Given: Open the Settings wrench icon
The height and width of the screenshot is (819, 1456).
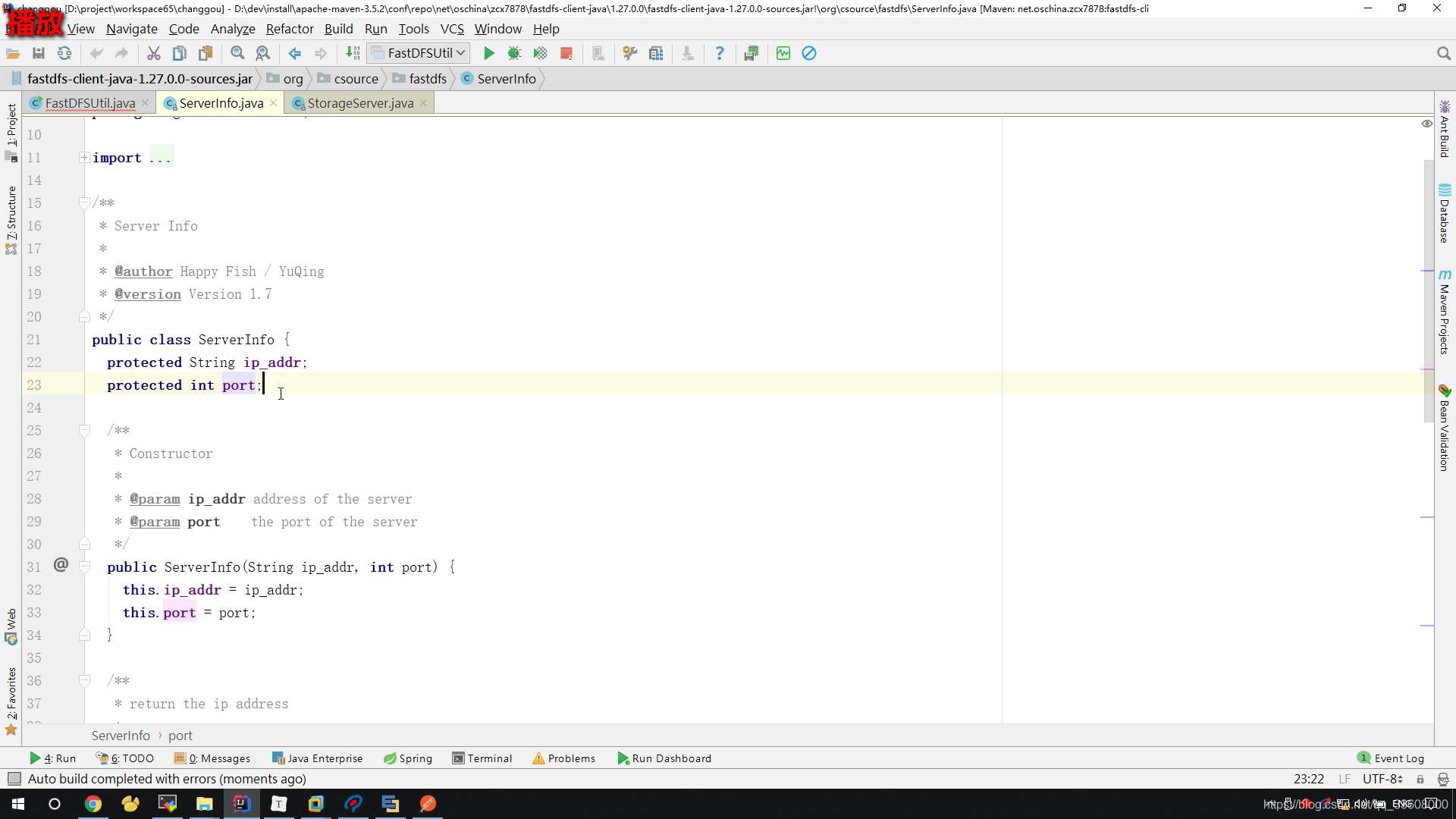Looking at the screenshot, I should [630, 53].
